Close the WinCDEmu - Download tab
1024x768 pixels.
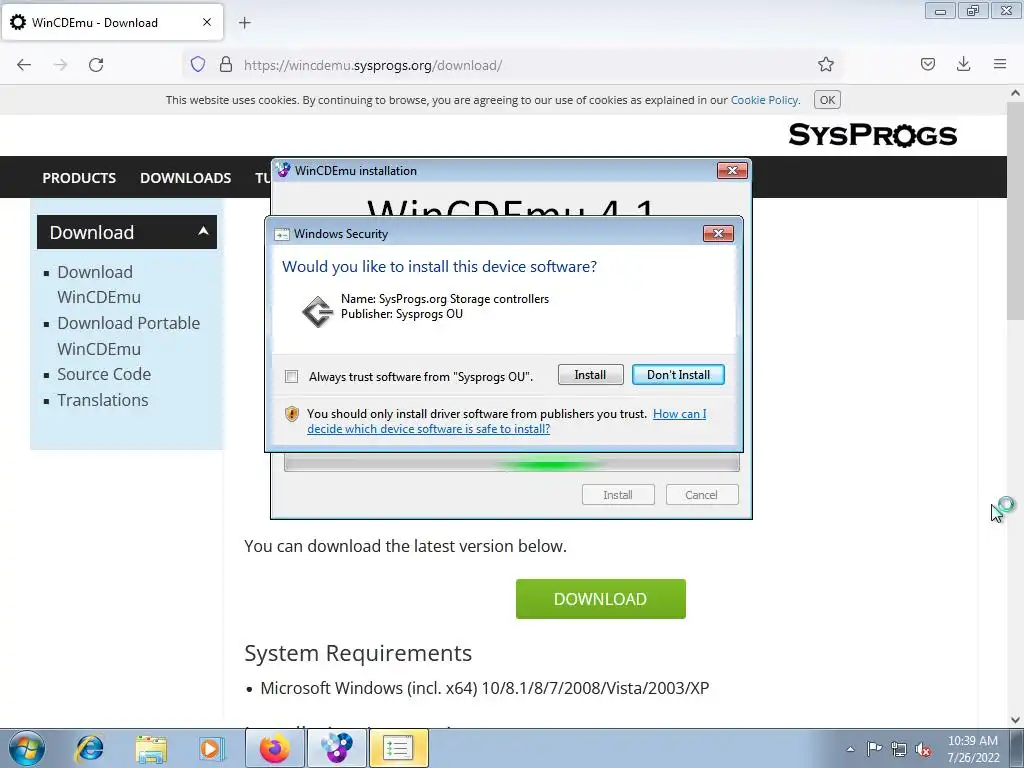207,22
